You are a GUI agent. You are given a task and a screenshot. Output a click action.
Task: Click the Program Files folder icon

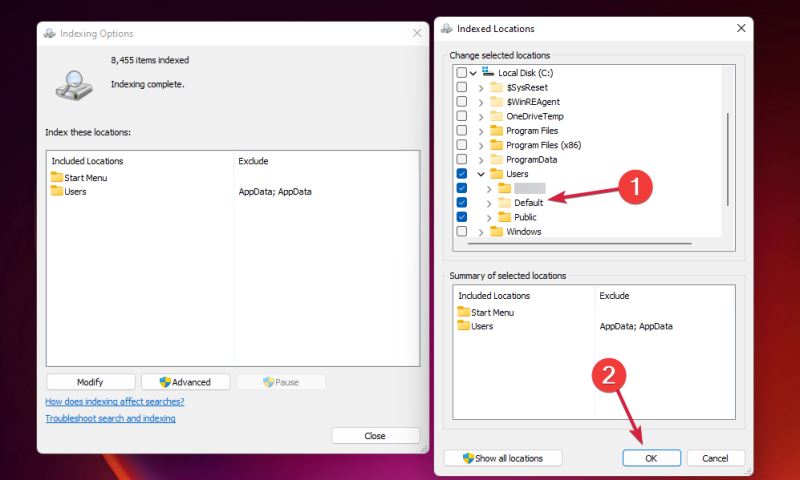click(496, 131)
